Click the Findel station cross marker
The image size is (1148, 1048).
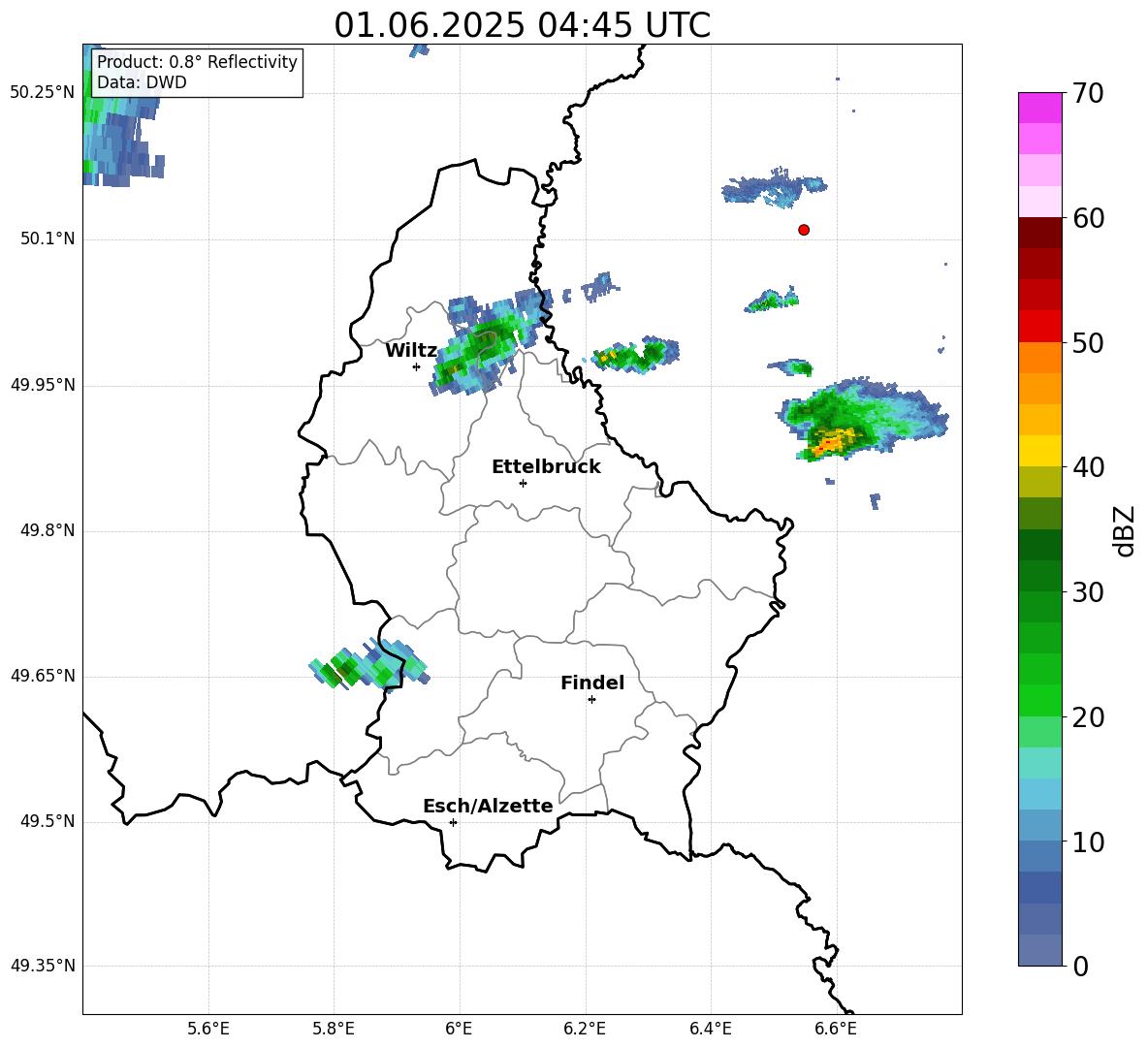pos(591,700)
